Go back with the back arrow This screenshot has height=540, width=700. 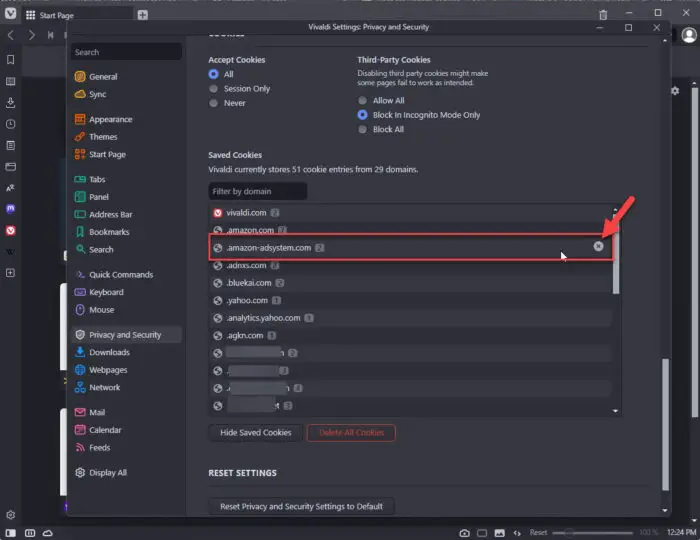point(11,35)
